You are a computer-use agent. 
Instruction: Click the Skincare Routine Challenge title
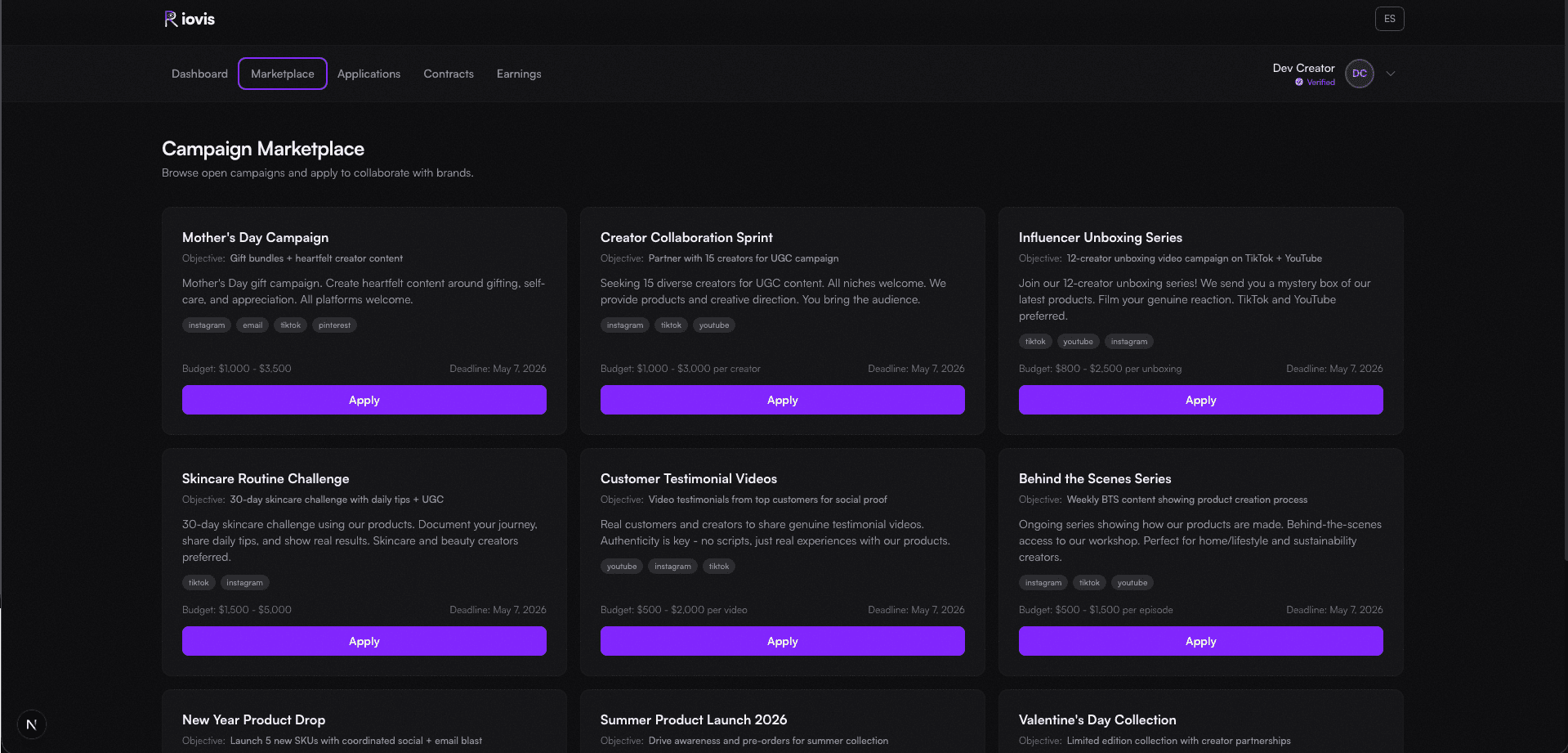click(266, 478)
